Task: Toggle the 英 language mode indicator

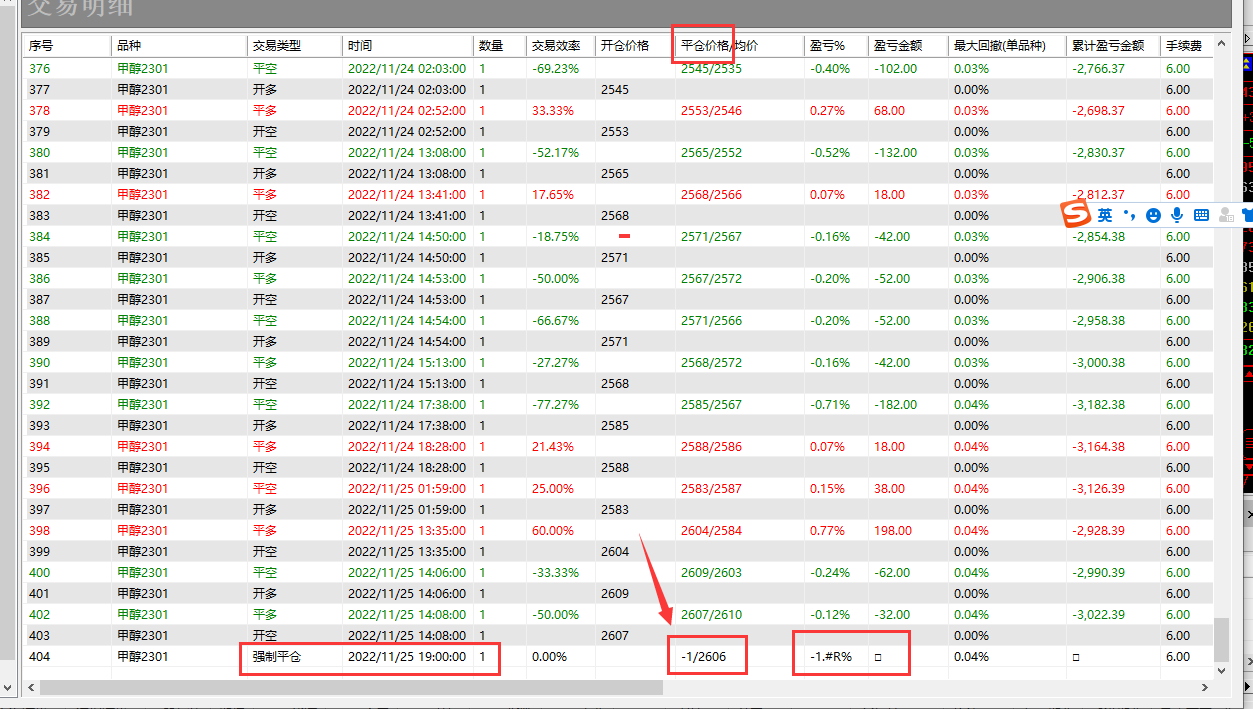Action: (x=1105, y=215)
